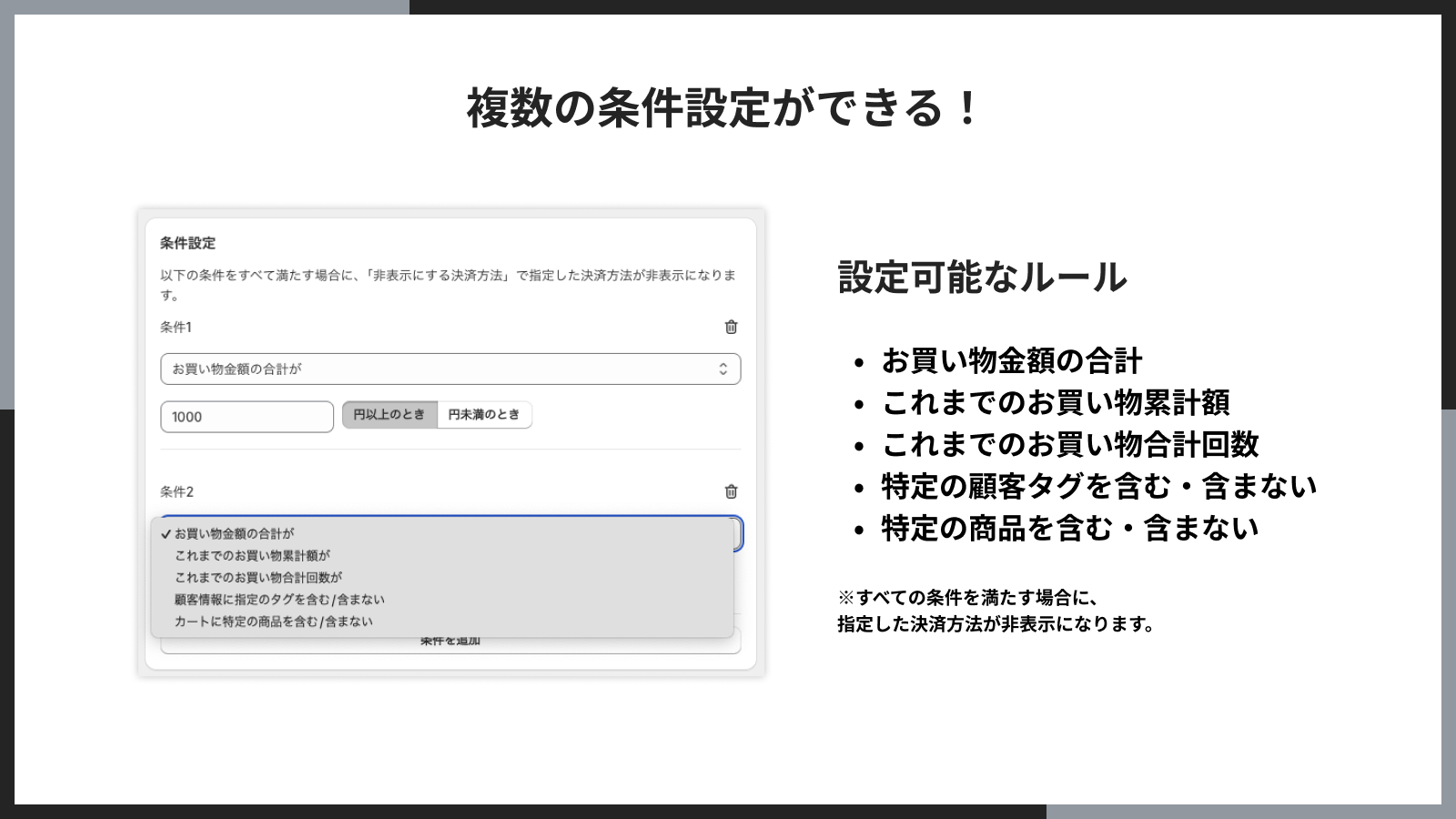1456x819 pixels.
Task: Select カートに特定の商品を含む/含まない option
Action: pos(273,622)
